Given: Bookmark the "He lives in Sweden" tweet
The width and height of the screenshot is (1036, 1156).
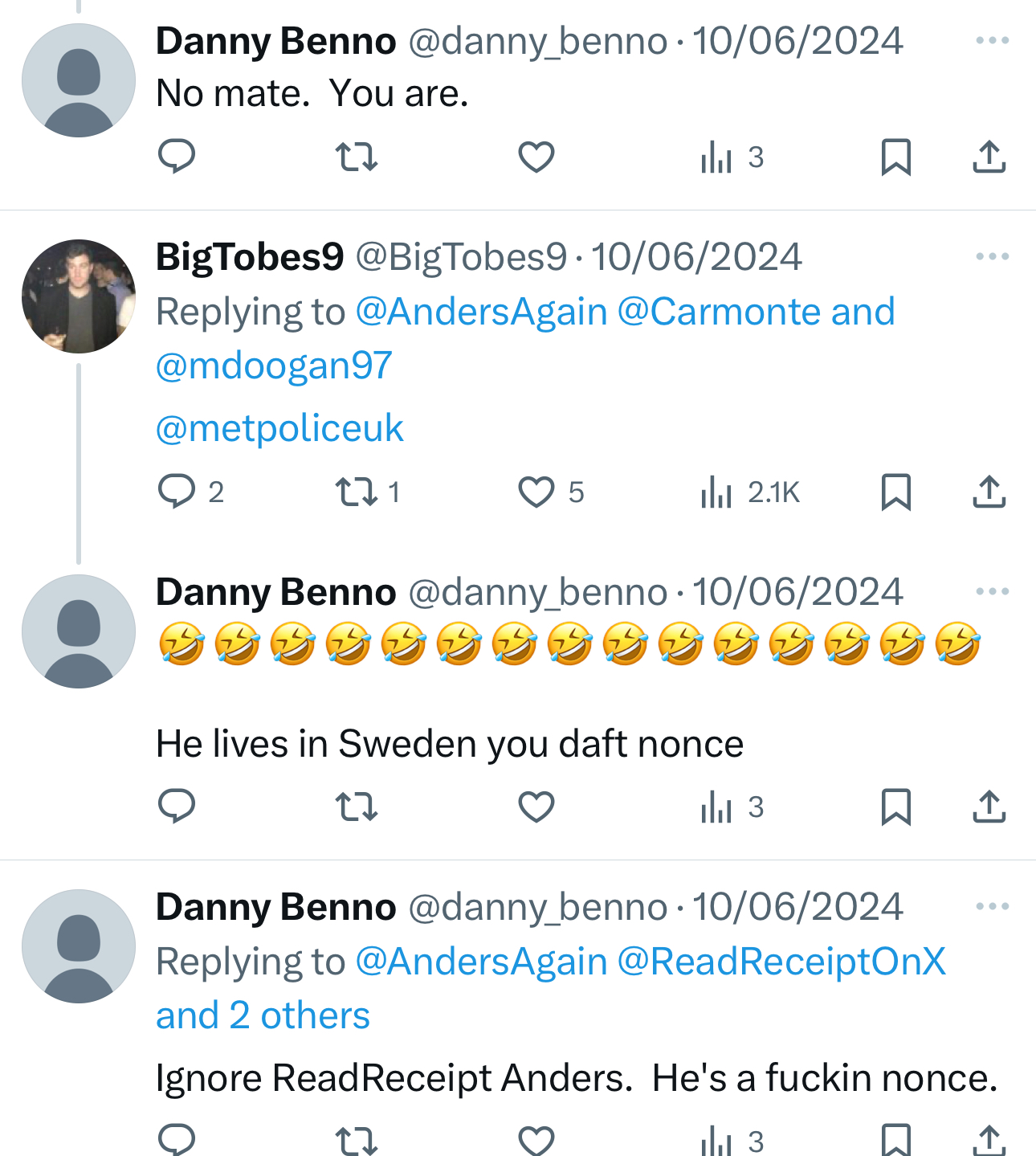Looking at the screenshot, I should (895, 807).
